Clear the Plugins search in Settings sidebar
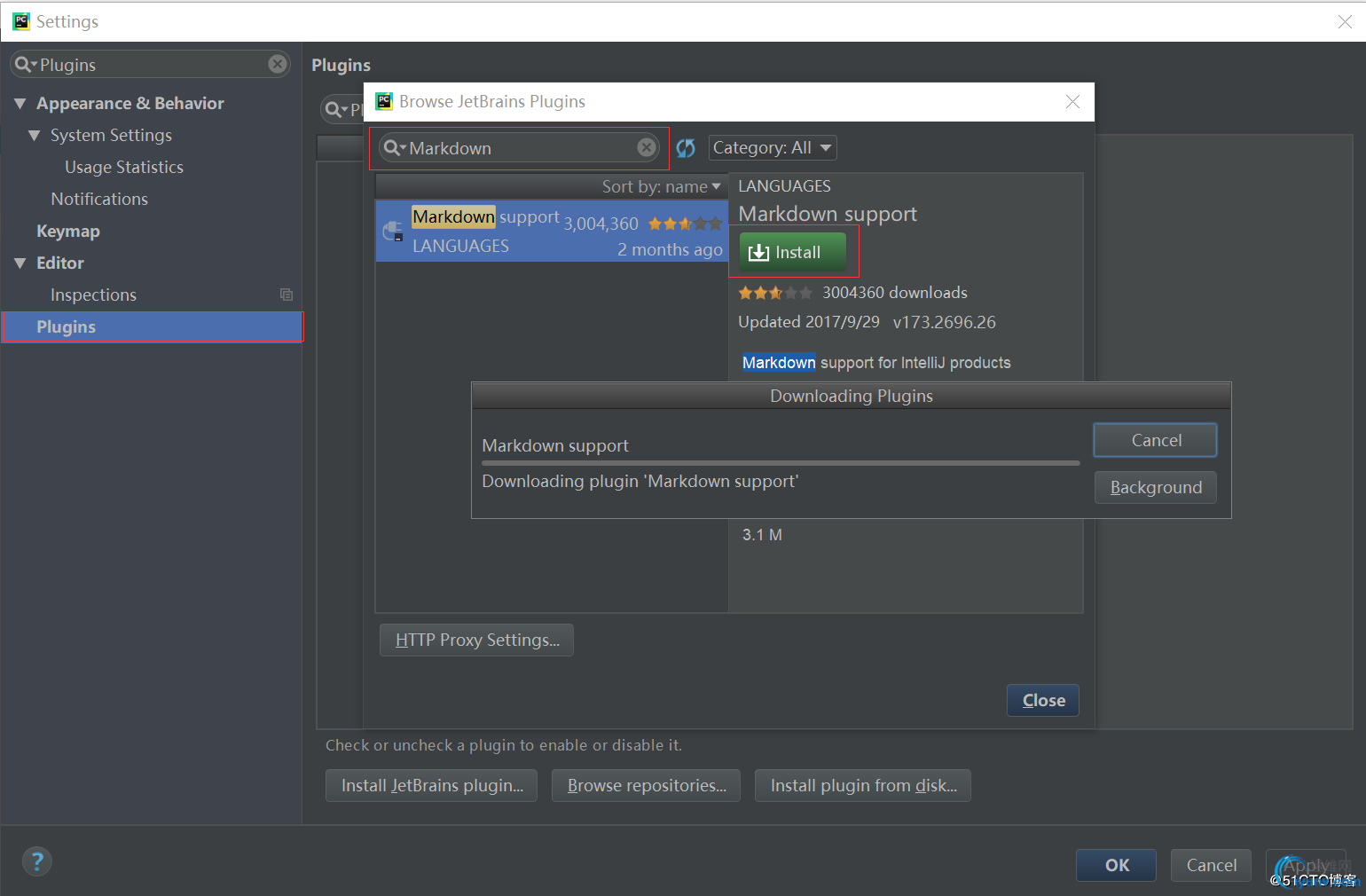The height and width of the screenshot is (896, 1366). pos(278,64)
